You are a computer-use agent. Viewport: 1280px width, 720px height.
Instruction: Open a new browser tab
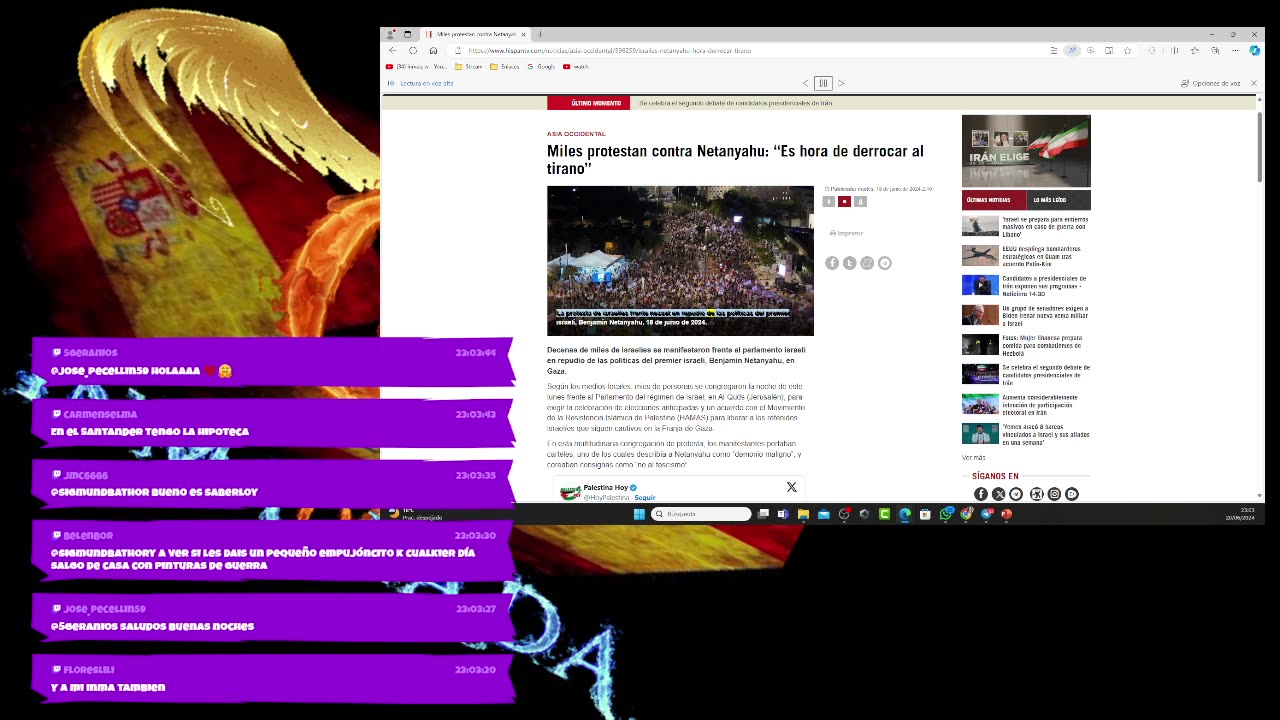540,34
